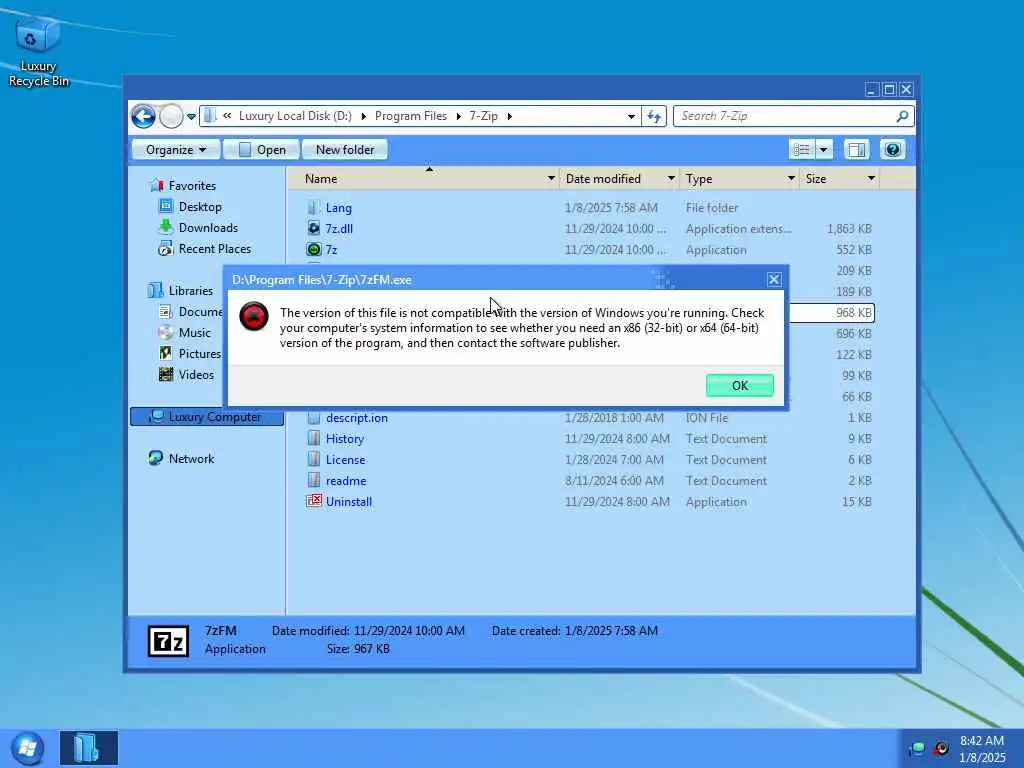The width and height of the screenshot is (1024, 768).
Task: Select Network in the navigation pane
Action: tap(191, 458)
